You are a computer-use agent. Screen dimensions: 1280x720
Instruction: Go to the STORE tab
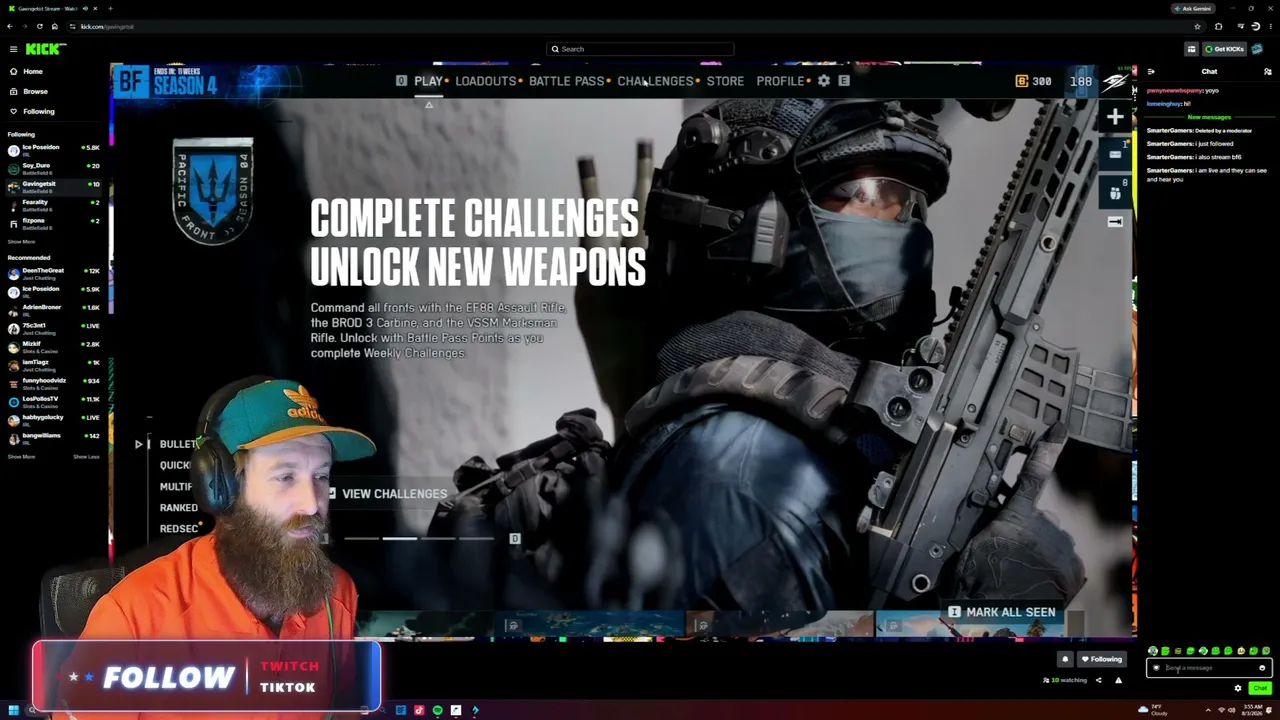click(x=725, y=81)
